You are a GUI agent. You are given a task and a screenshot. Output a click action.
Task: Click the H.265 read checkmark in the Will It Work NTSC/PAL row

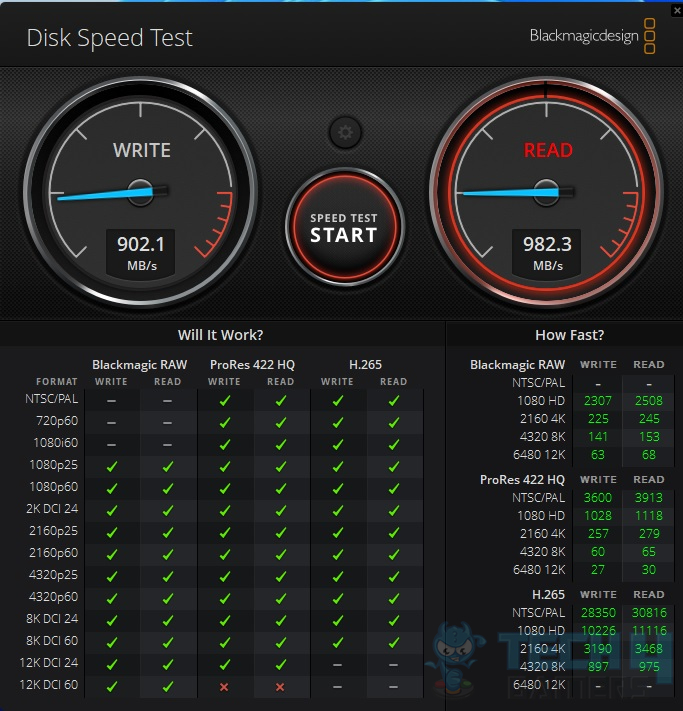click(x=394, y=400)
